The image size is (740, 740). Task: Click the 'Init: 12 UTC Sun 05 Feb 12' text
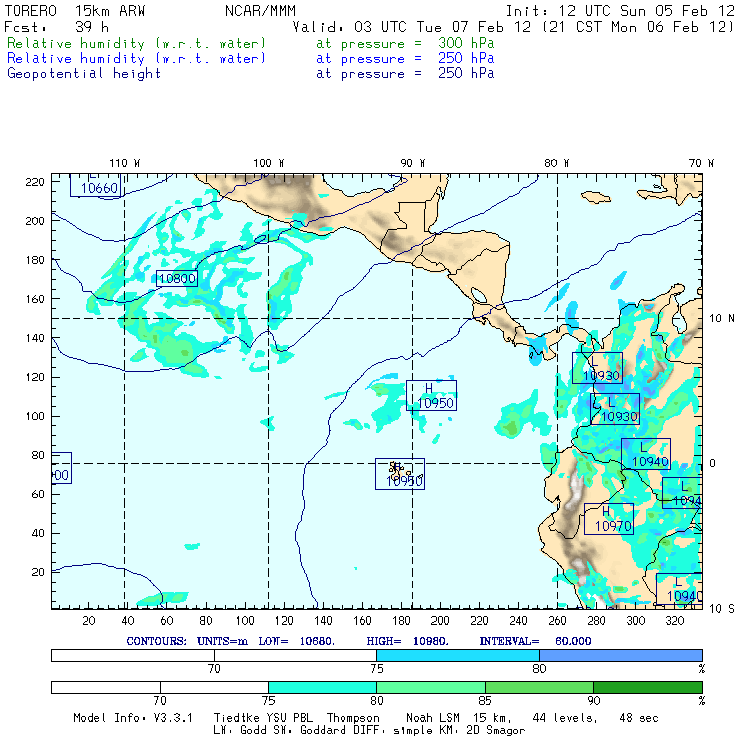(x=620, y=11)
